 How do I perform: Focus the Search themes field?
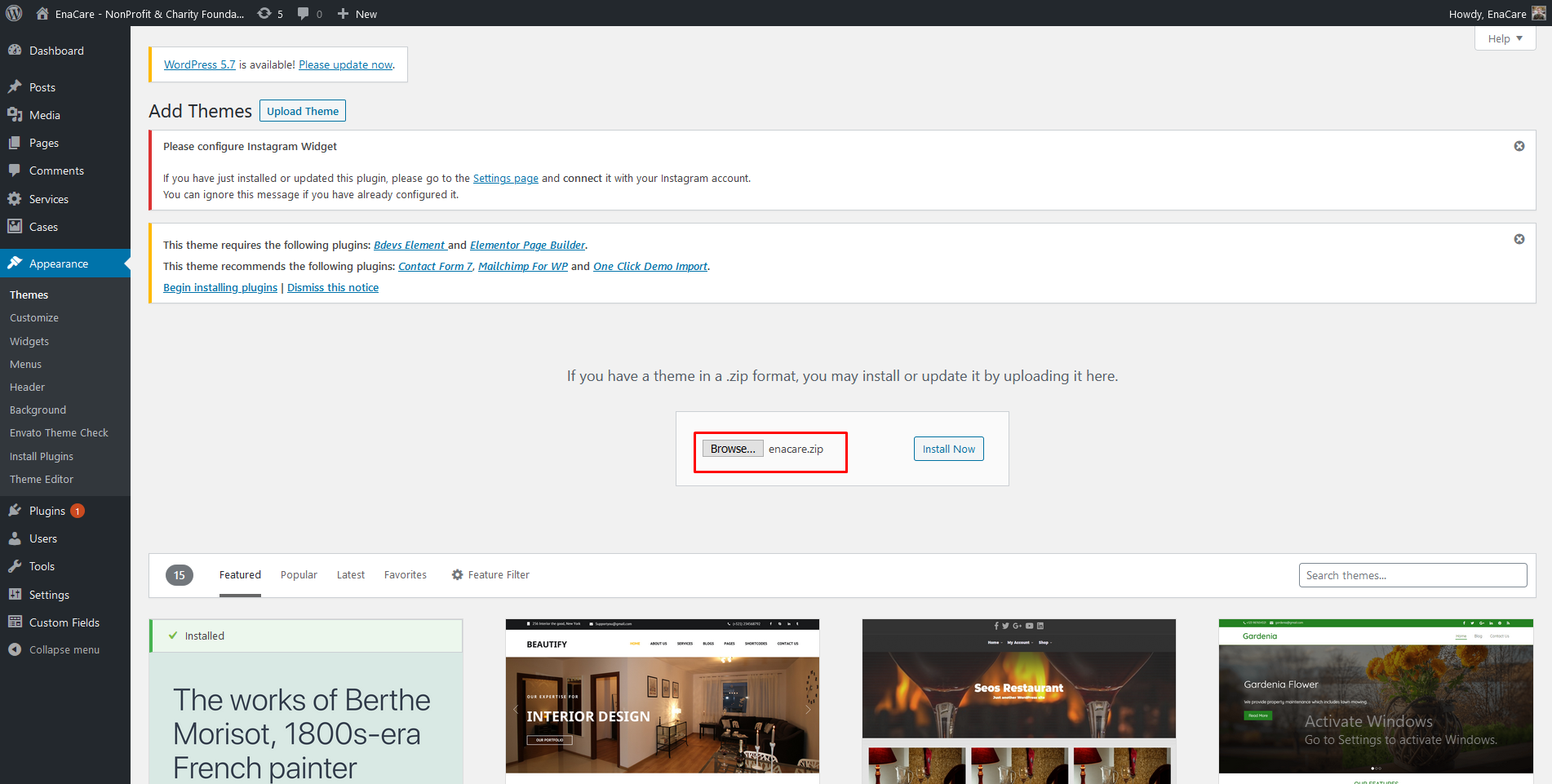tap(1412, 575)
